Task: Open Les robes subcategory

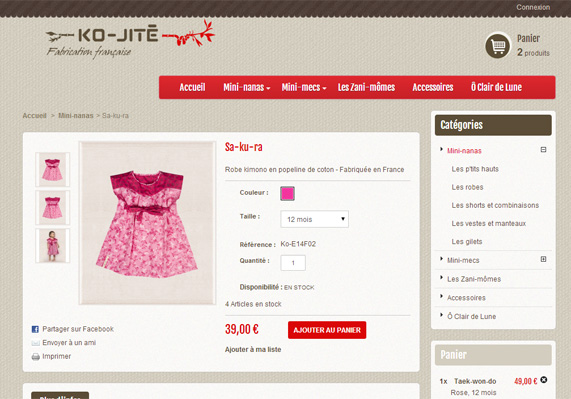Action: pos(467,187)
